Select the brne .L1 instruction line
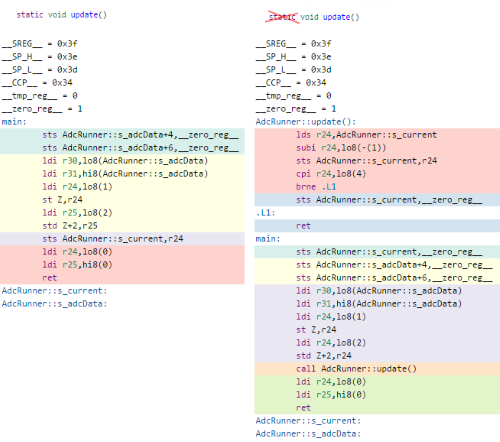 pos(377,187)
